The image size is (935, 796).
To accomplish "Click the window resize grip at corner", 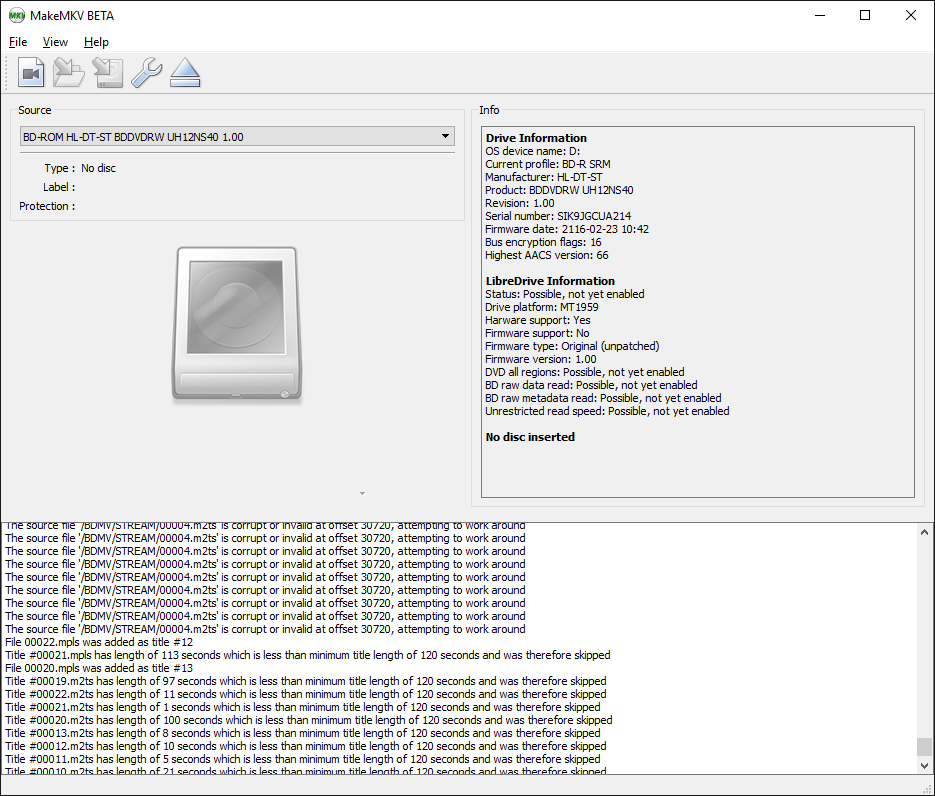I will pyautogui.click(x=927, y=788).
